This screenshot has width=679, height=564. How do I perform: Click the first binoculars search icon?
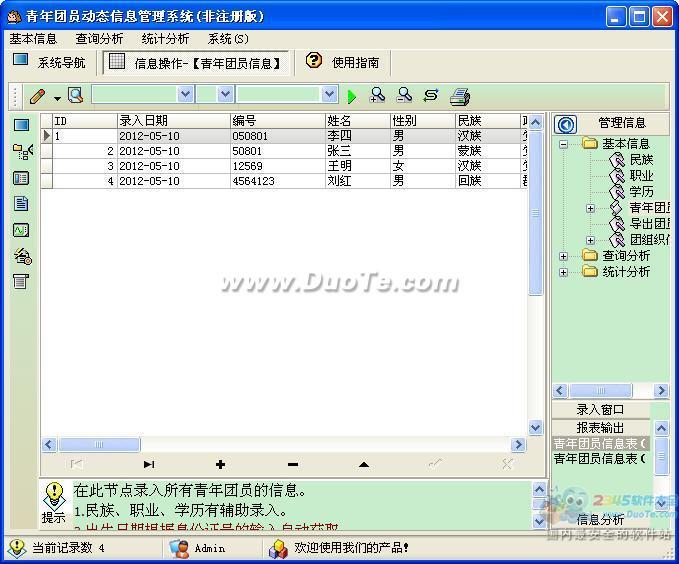tap(377, 95)
